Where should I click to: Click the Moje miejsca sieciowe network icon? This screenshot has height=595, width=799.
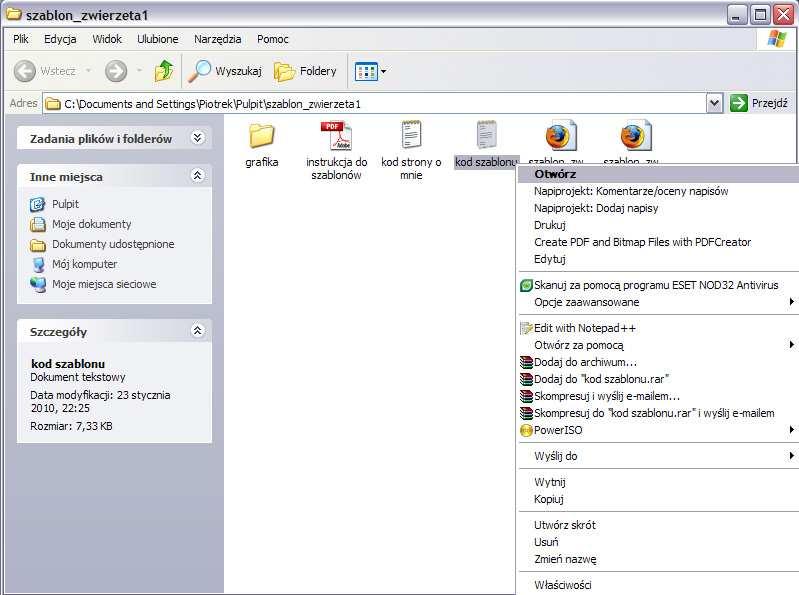click(x=38, y=284)
